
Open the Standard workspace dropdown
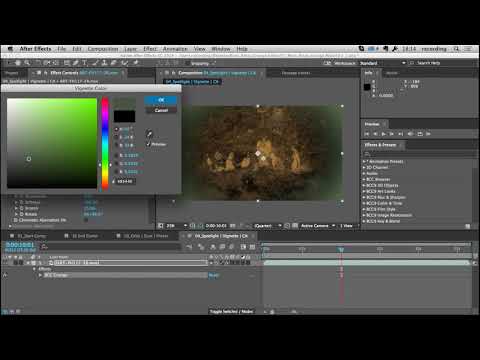tap(383, 63)
